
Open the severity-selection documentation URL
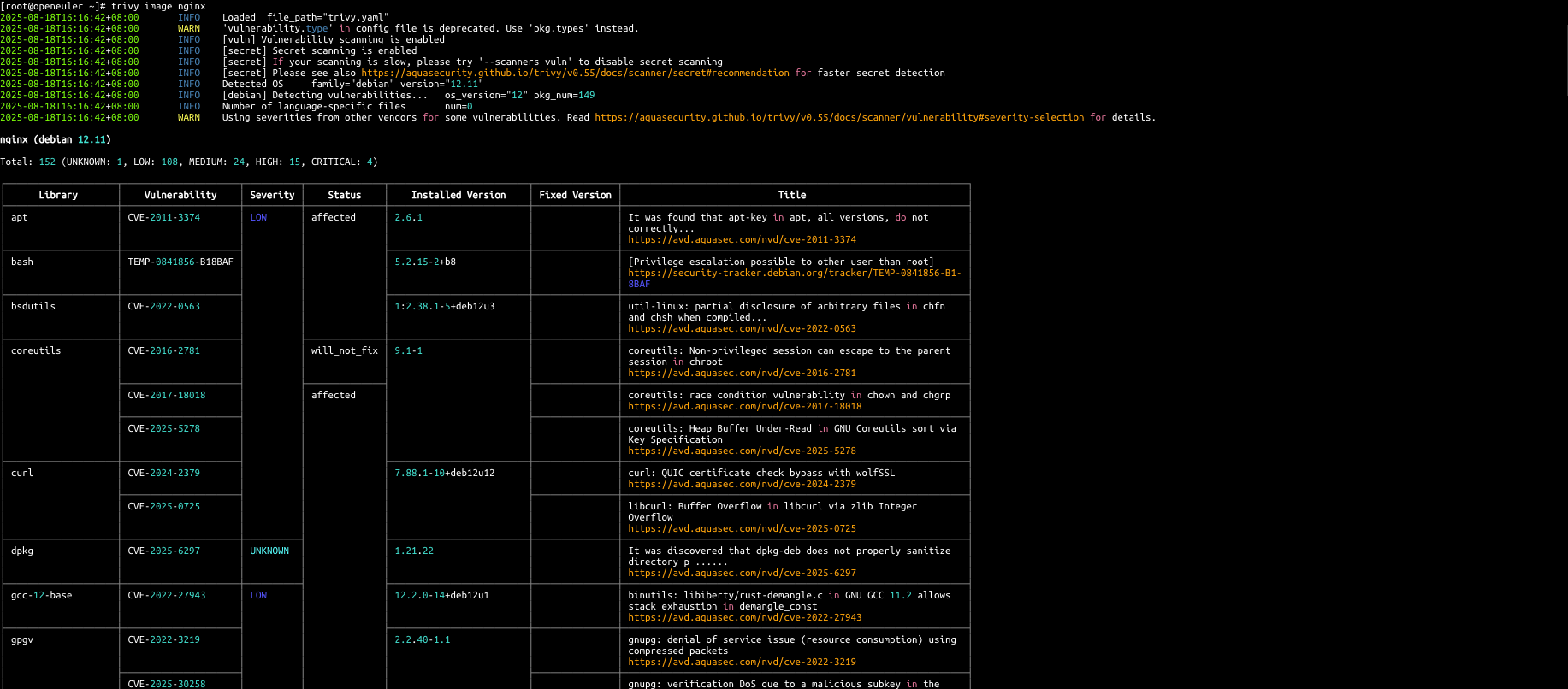tap(839, 118)
